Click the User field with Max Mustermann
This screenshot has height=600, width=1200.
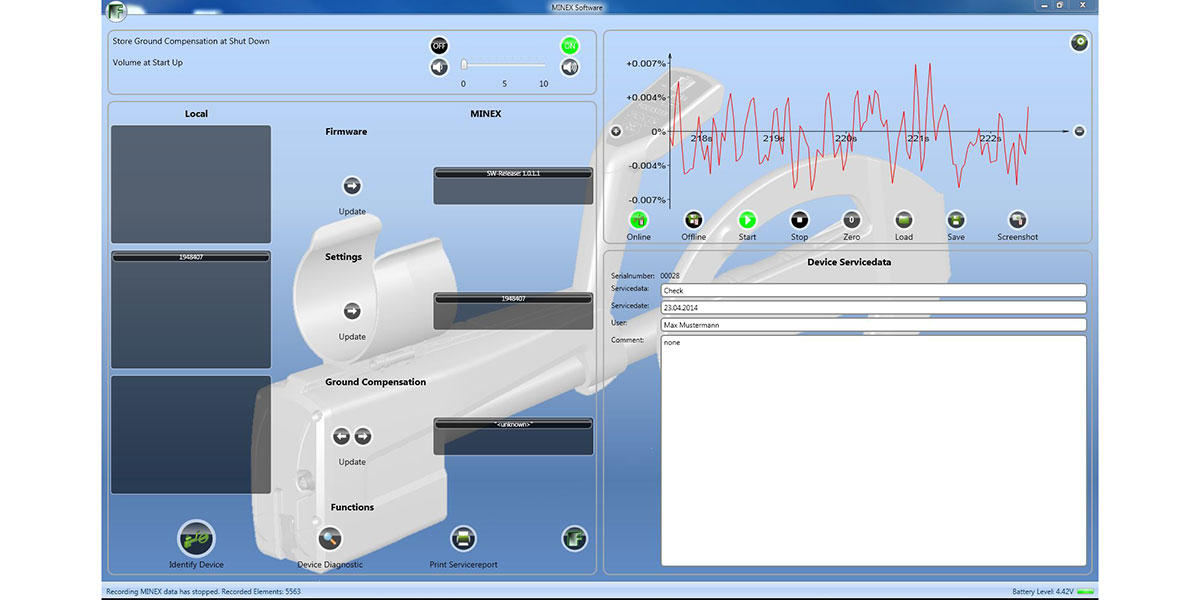pyautogui.click(x=873, y=325)
